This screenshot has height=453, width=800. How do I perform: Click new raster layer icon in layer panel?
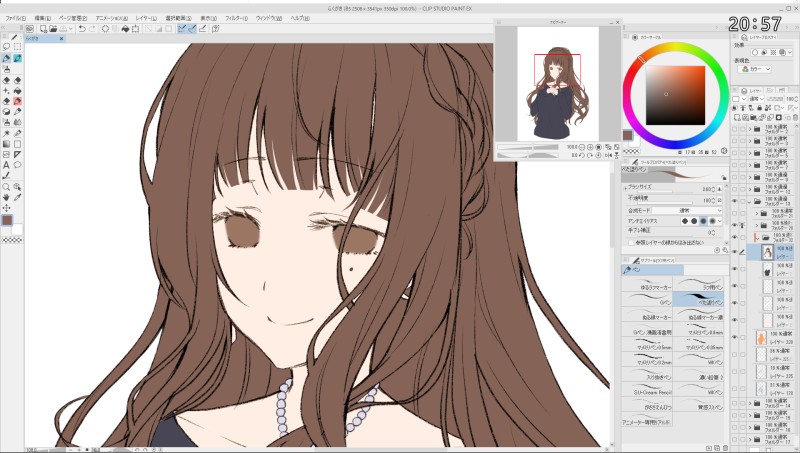click(x=735, y=118)
